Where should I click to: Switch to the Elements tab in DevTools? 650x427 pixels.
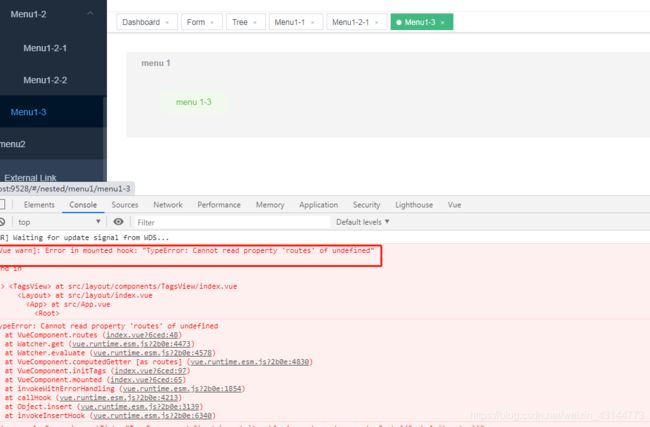click(39, 205)
